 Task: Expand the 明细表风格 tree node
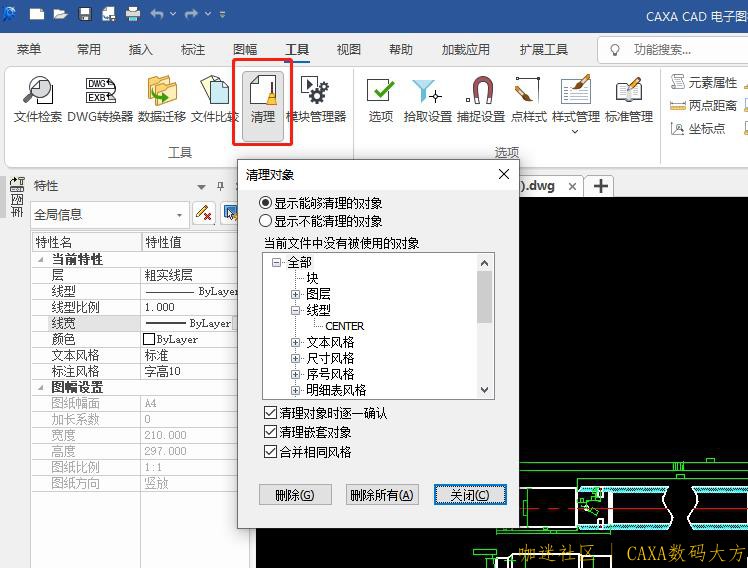pos(295,390)
